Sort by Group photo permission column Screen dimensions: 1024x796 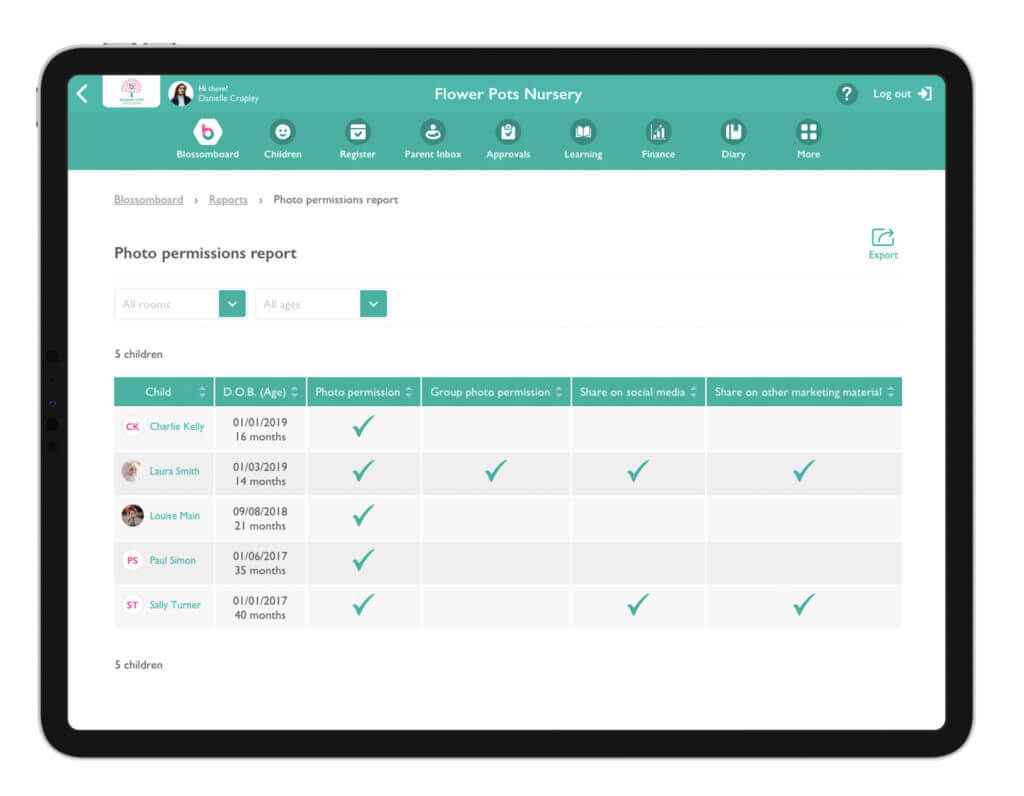pos(559,392)
